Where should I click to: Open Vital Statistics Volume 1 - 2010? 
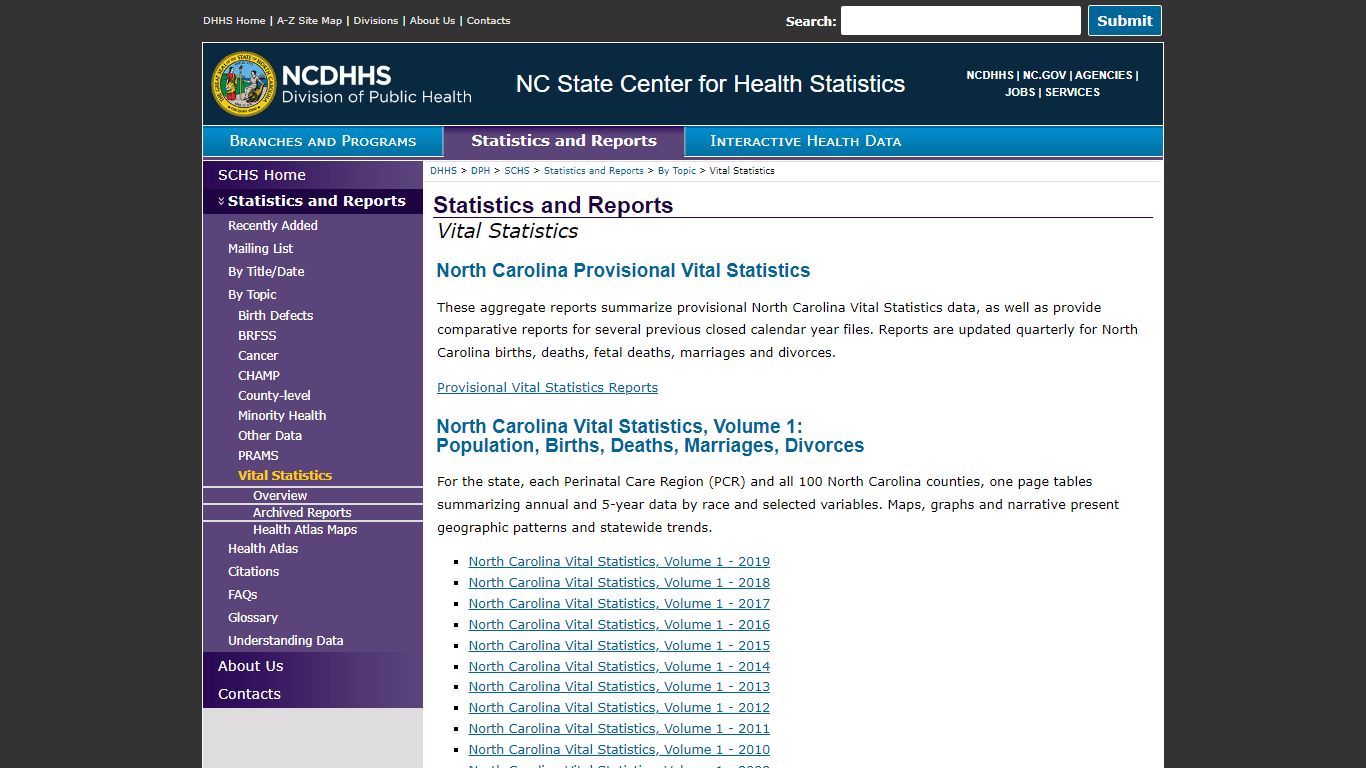click(x=619, y=750)
